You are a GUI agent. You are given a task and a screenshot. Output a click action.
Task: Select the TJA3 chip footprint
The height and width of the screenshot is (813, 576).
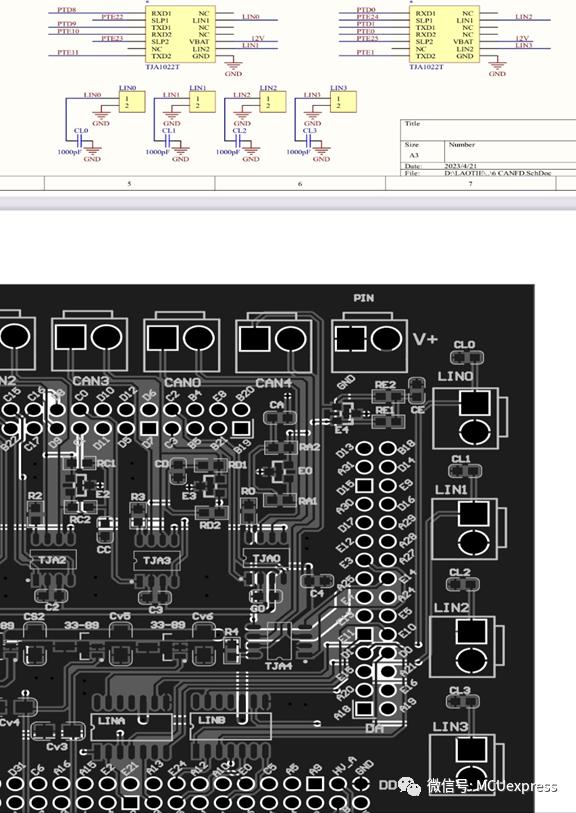click(x=157, y=560)
